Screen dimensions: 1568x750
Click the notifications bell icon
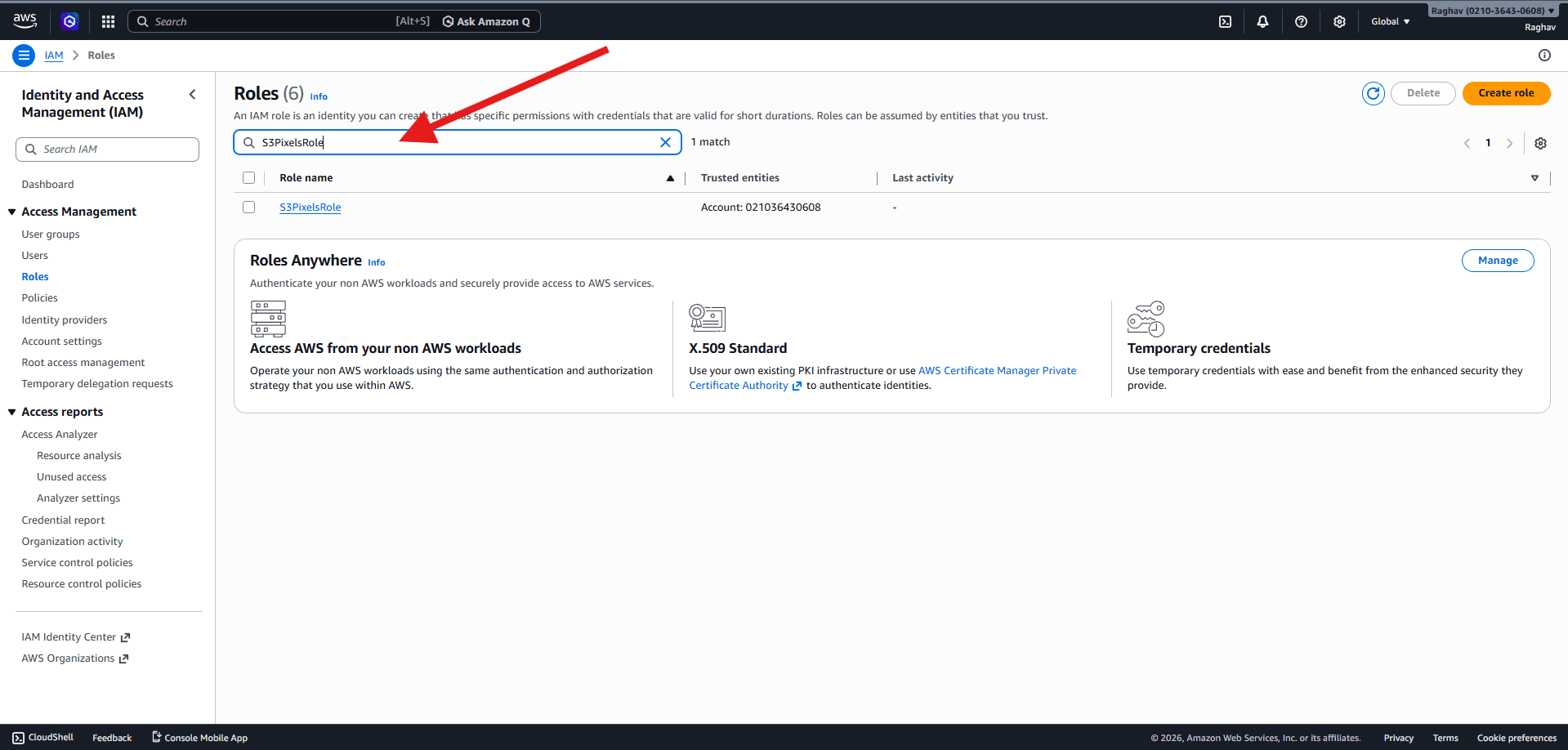[x=1263, y=21]
